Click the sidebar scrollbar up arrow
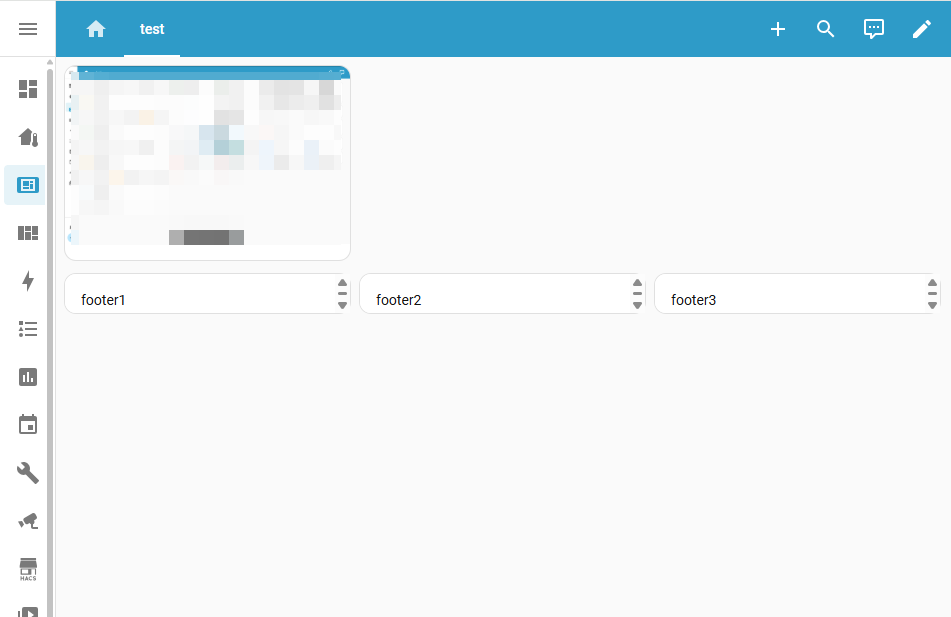 (x=50, y=62)
